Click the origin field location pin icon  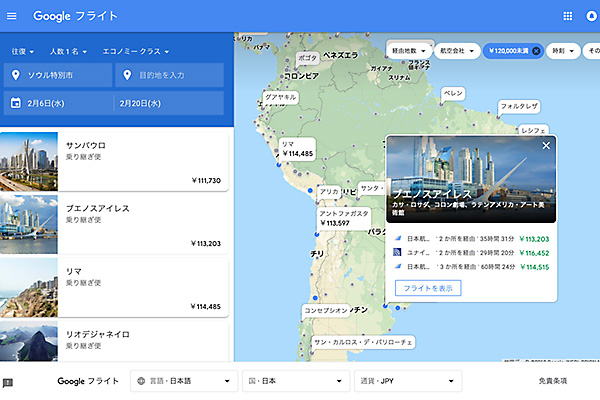coord(15,75)
